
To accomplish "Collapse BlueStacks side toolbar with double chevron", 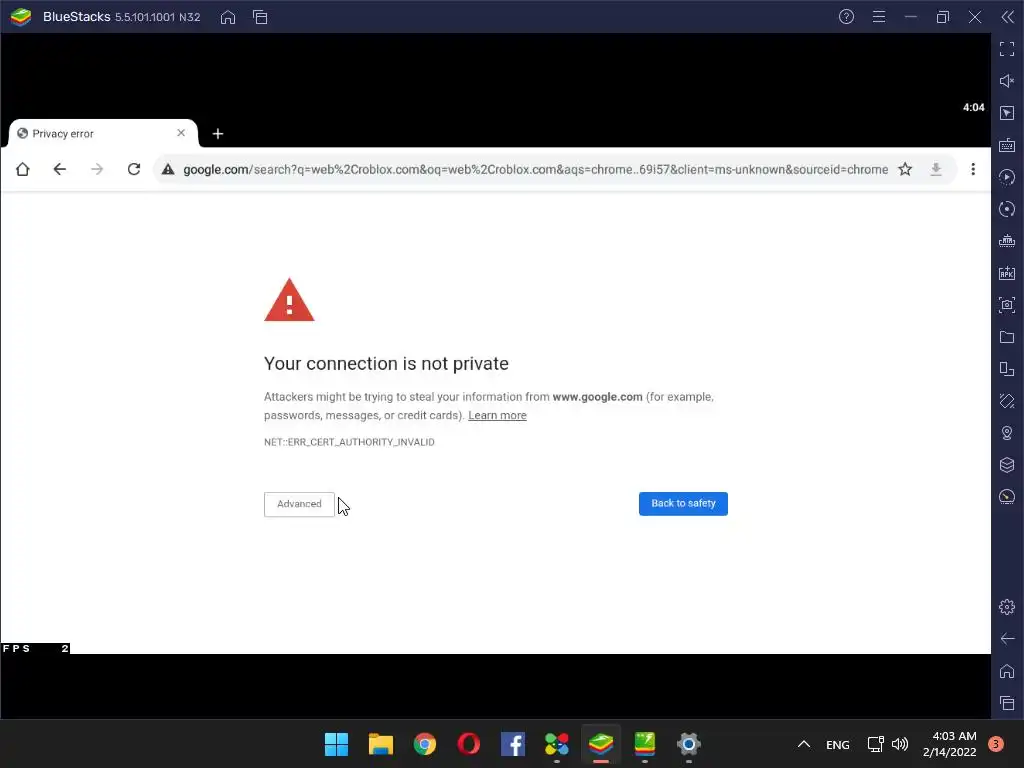I will tap(1008, 17).
